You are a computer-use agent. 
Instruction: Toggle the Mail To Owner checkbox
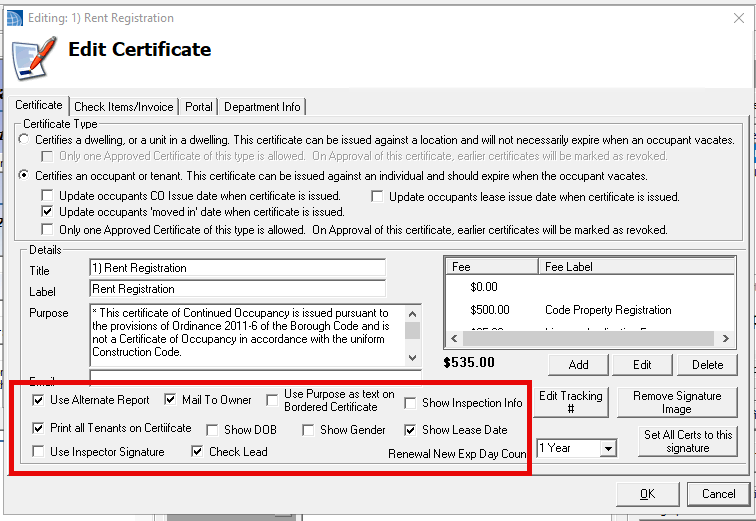170,400
